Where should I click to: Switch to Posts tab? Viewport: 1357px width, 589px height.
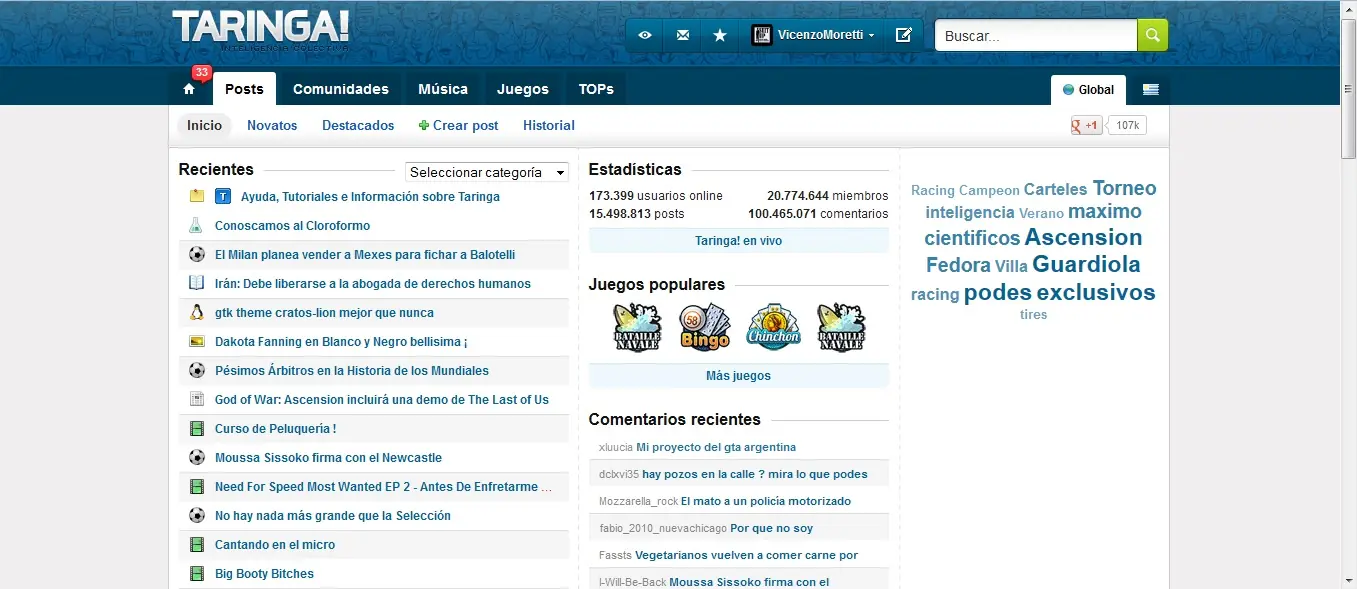point(244,89)
